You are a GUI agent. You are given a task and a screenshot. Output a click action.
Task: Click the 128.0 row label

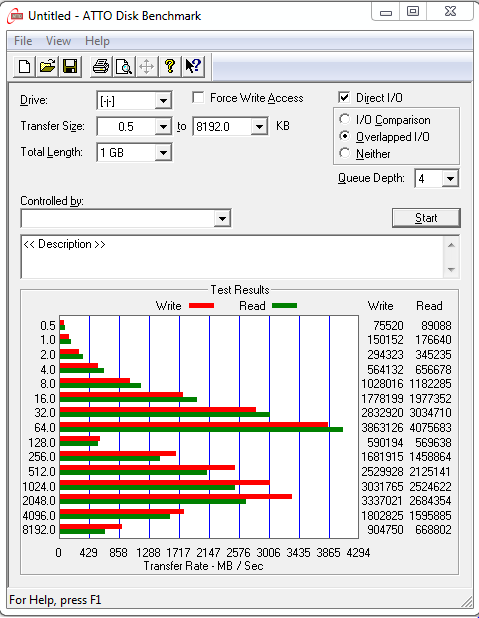click(x=42, y=443)
